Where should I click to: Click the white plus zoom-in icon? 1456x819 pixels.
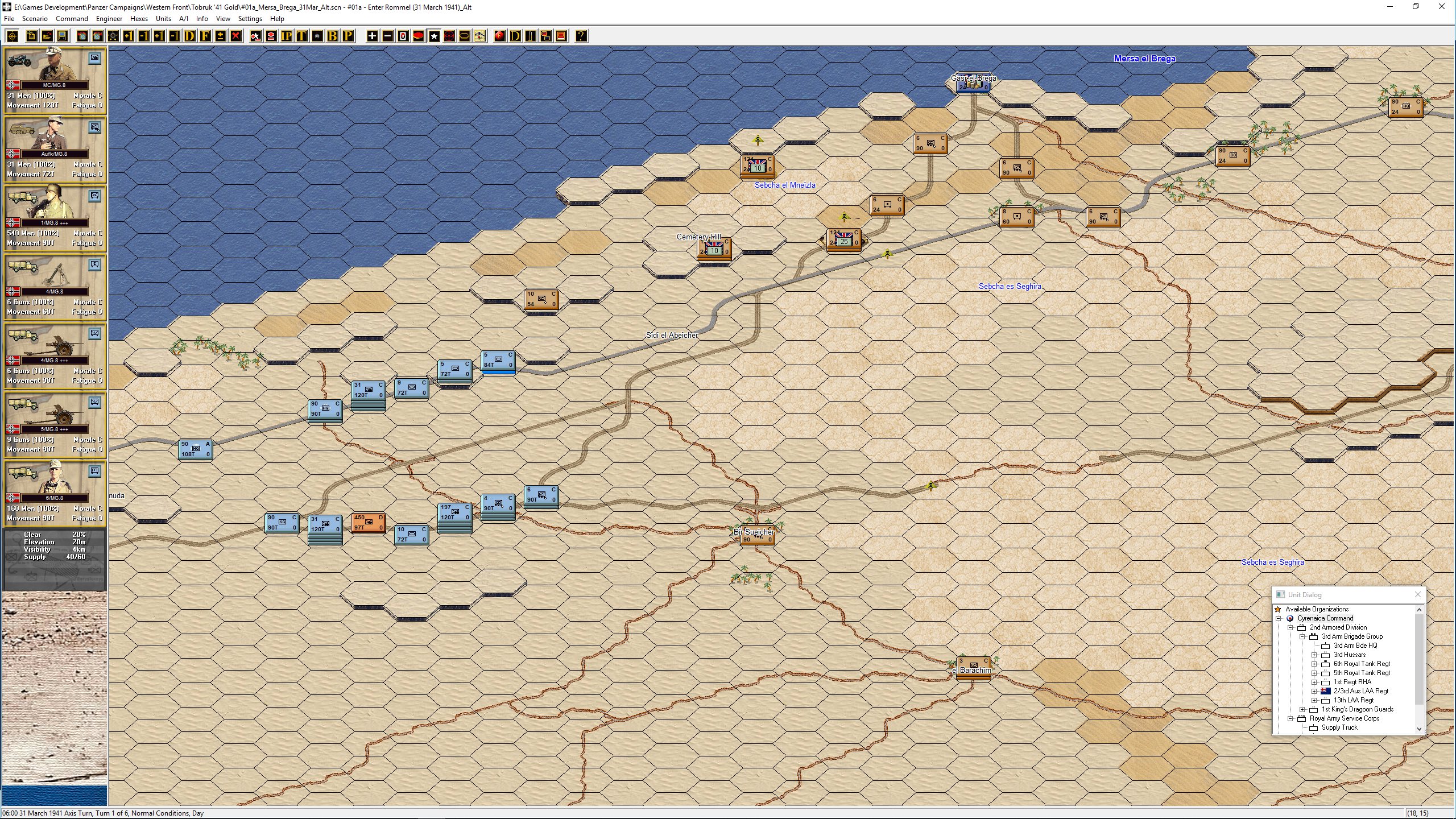(372, 36)
